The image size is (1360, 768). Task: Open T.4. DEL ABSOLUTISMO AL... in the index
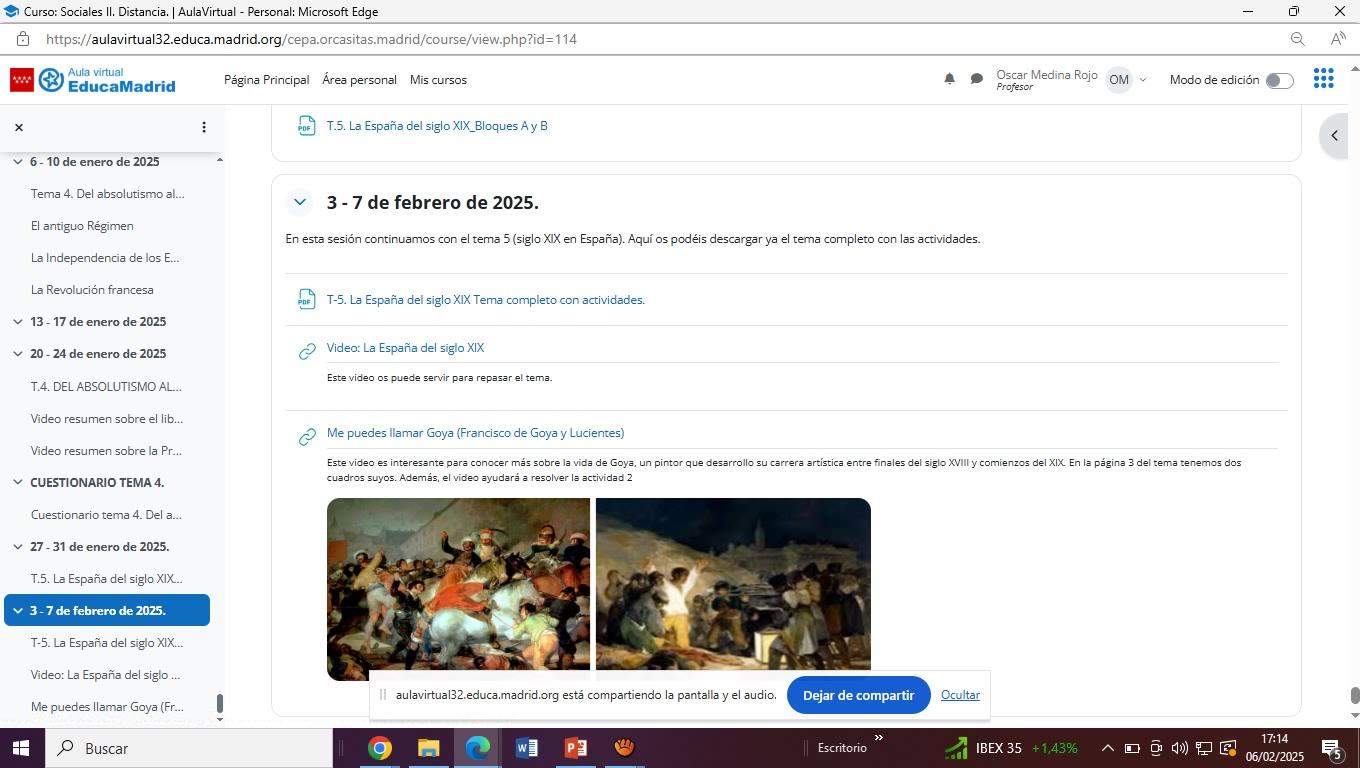tap(106, 387)
